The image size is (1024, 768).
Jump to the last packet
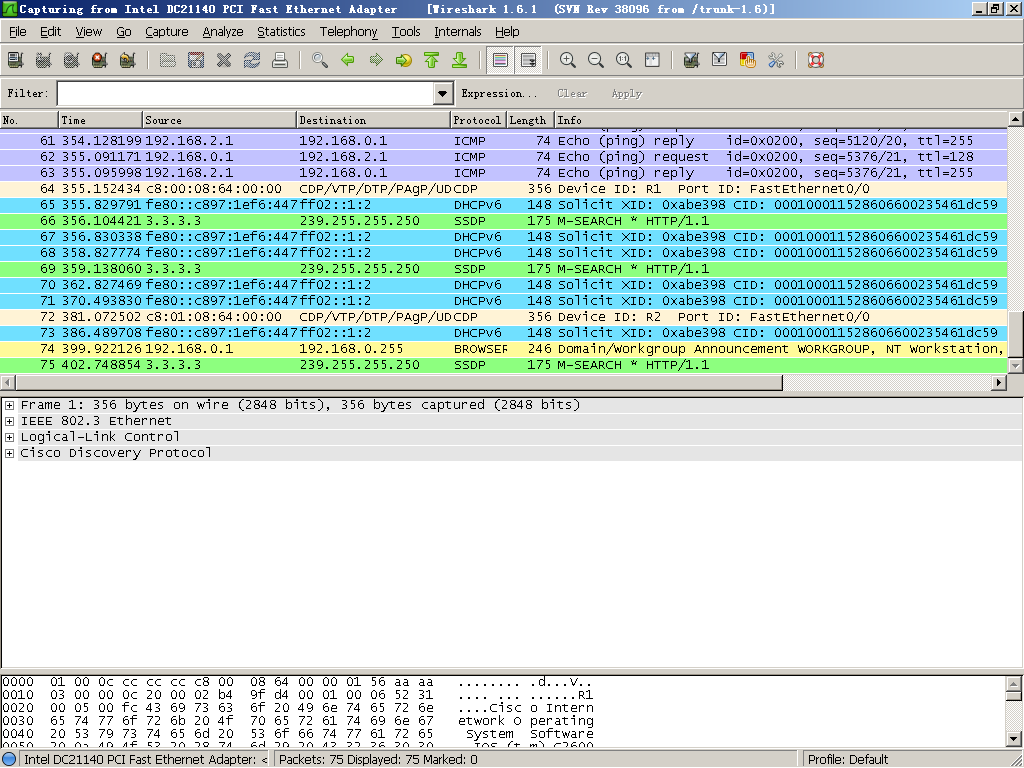[x=460, y=60]
